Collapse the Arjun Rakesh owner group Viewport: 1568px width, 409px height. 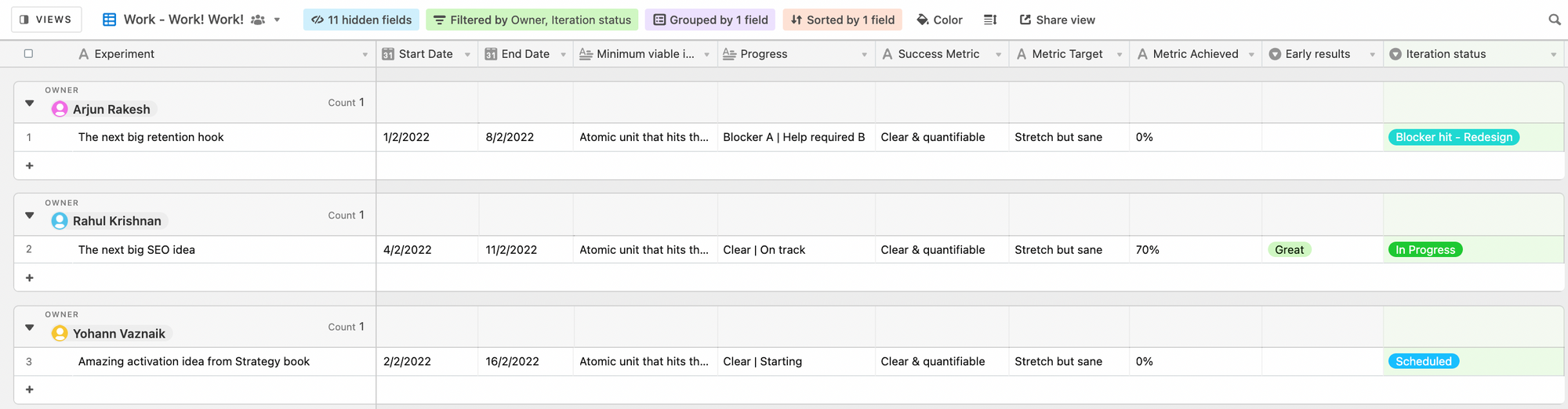click(30, 103)
